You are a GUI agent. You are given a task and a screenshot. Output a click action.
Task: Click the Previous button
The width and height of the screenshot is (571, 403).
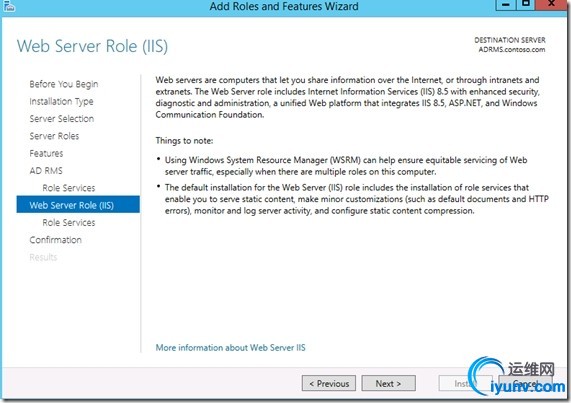[329, 383]
